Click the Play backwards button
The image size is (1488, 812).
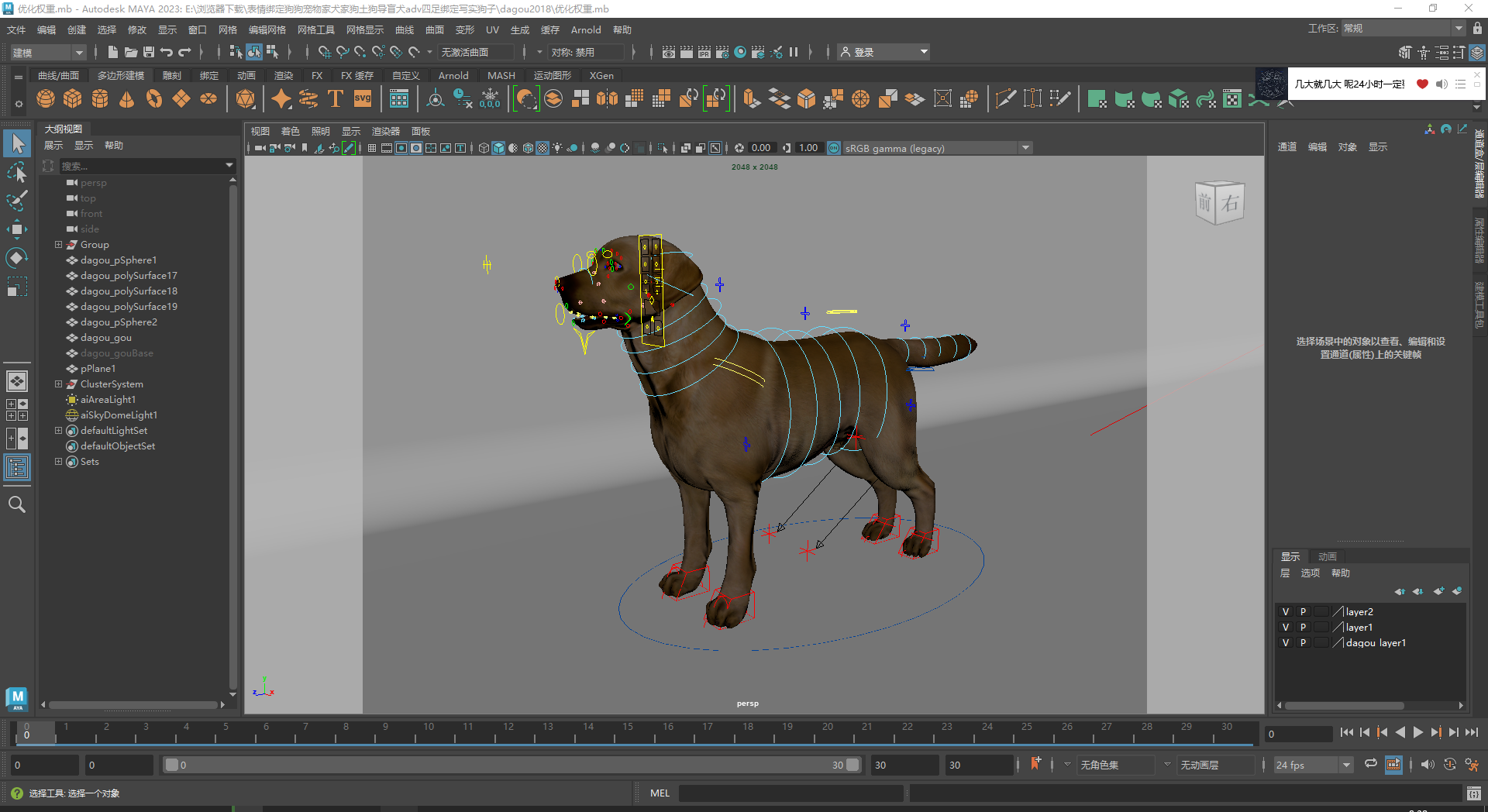[1400, 732]
